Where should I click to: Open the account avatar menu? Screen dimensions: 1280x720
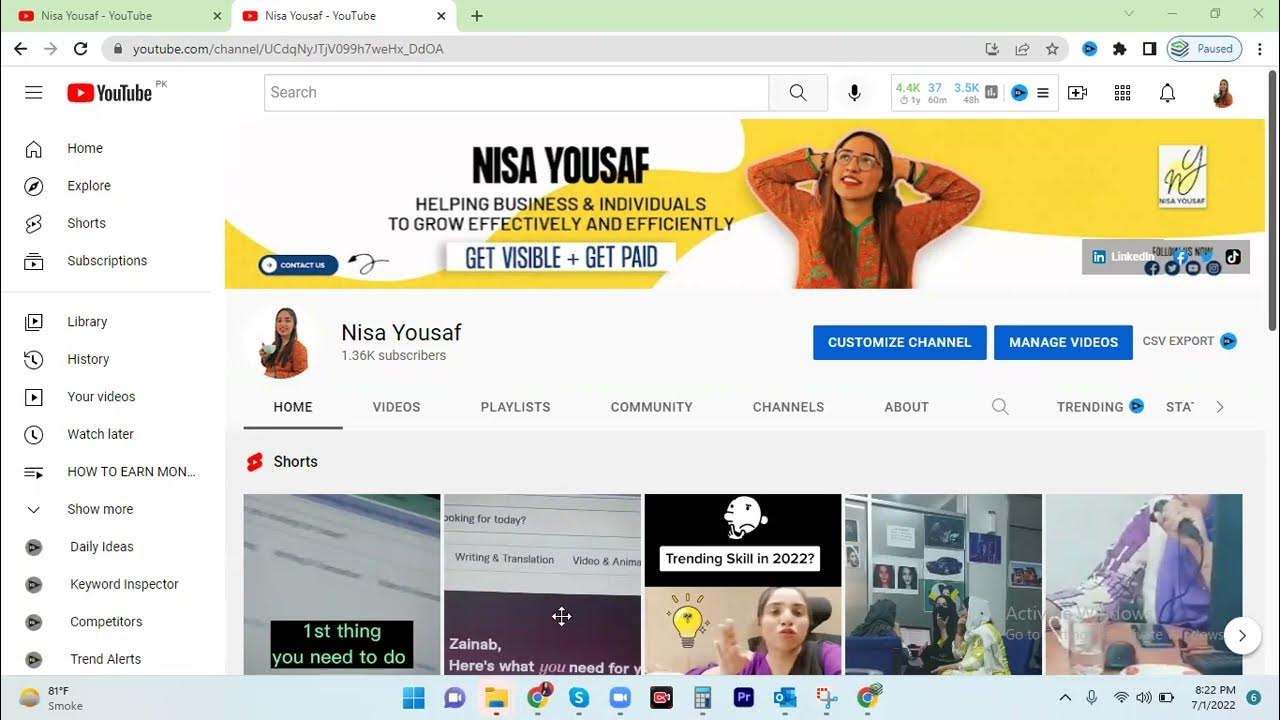pos(1222,93)
